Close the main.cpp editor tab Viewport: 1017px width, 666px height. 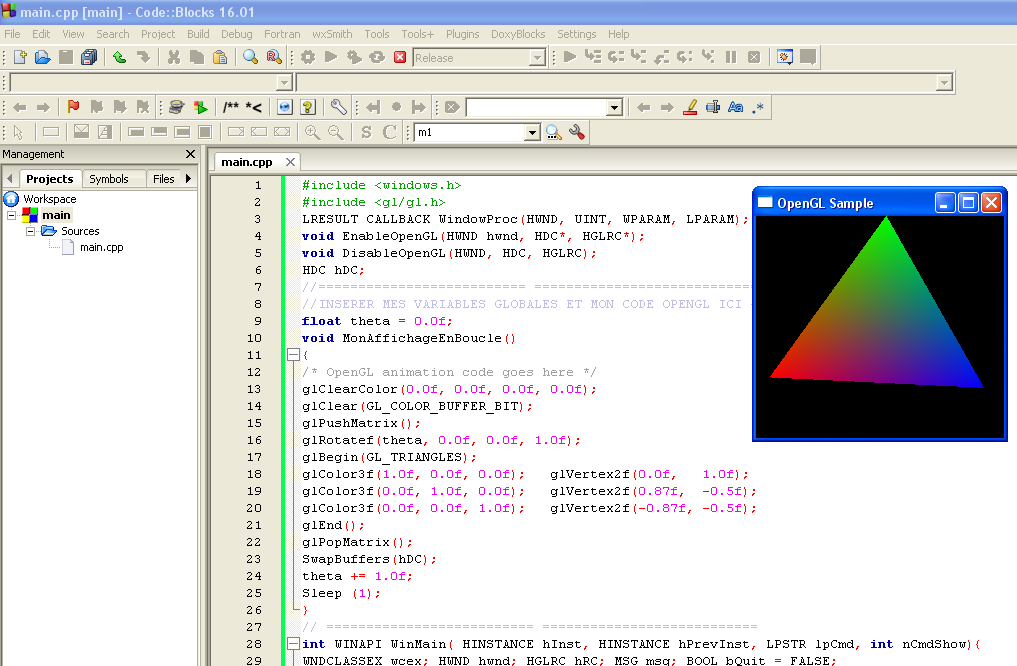pos(291,162)
